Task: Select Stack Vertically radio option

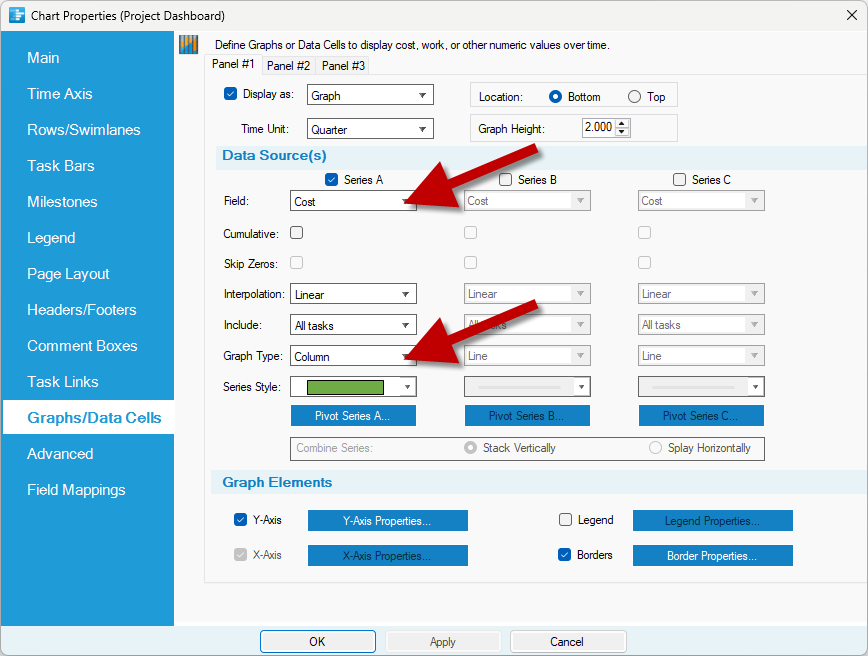Action: point(471,448)
